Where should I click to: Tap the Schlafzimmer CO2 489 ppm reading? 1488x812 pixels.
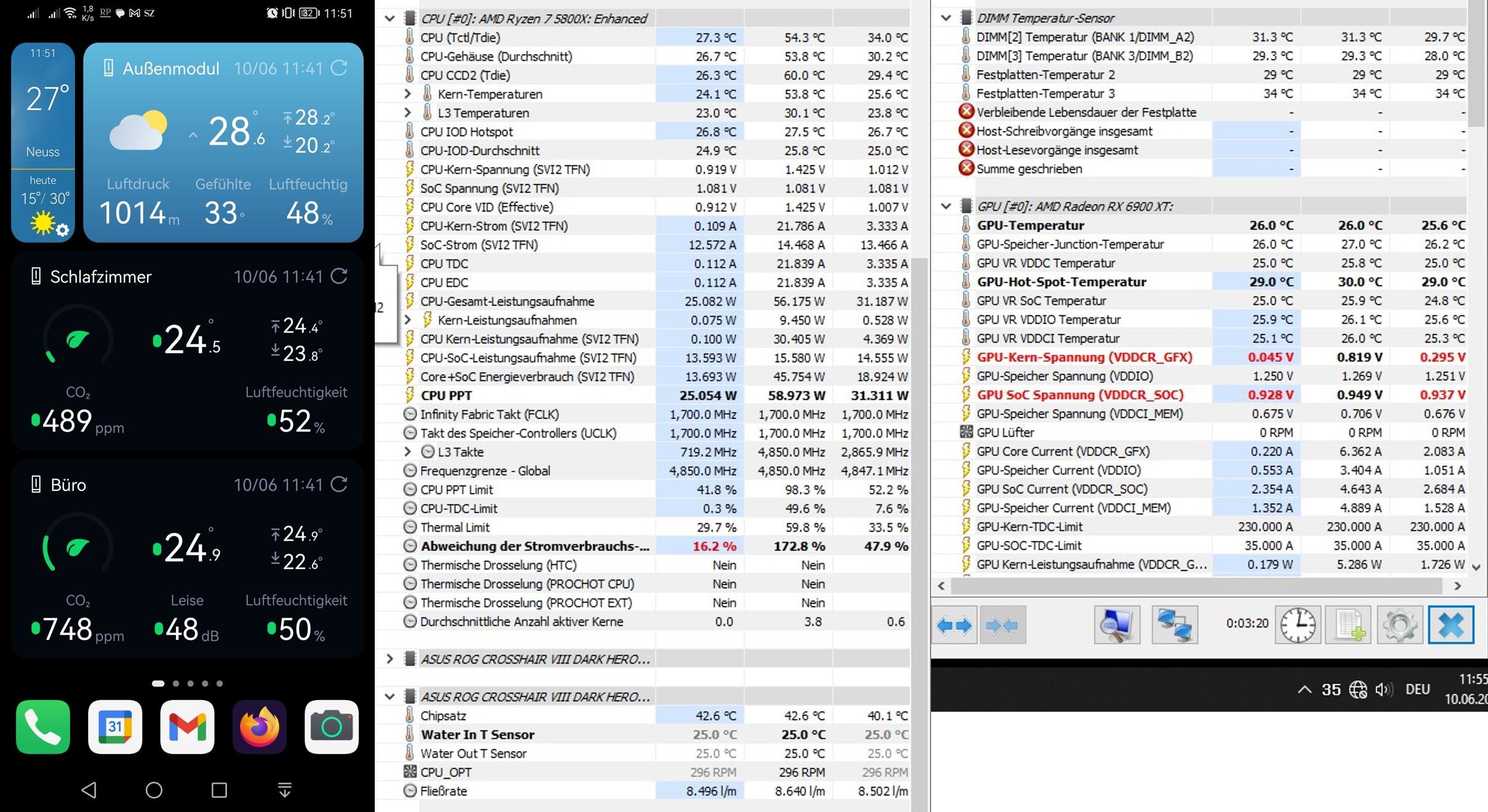[78, 422]
